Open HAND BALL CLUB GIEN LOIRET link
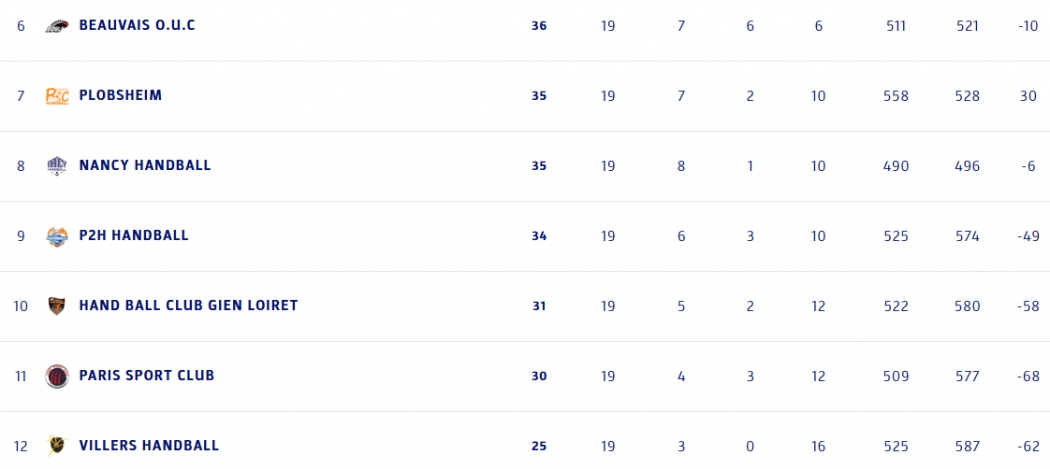This screenshot has width=1050, height=469. (x=188, y=305)
